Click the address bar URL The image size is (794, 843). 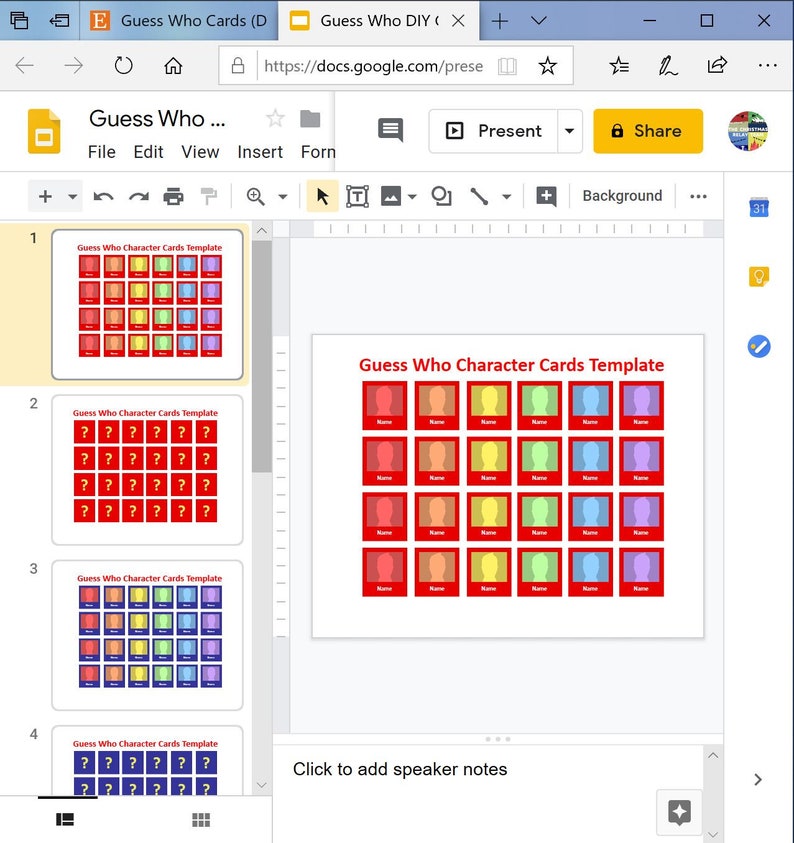[x=373, y=66]
